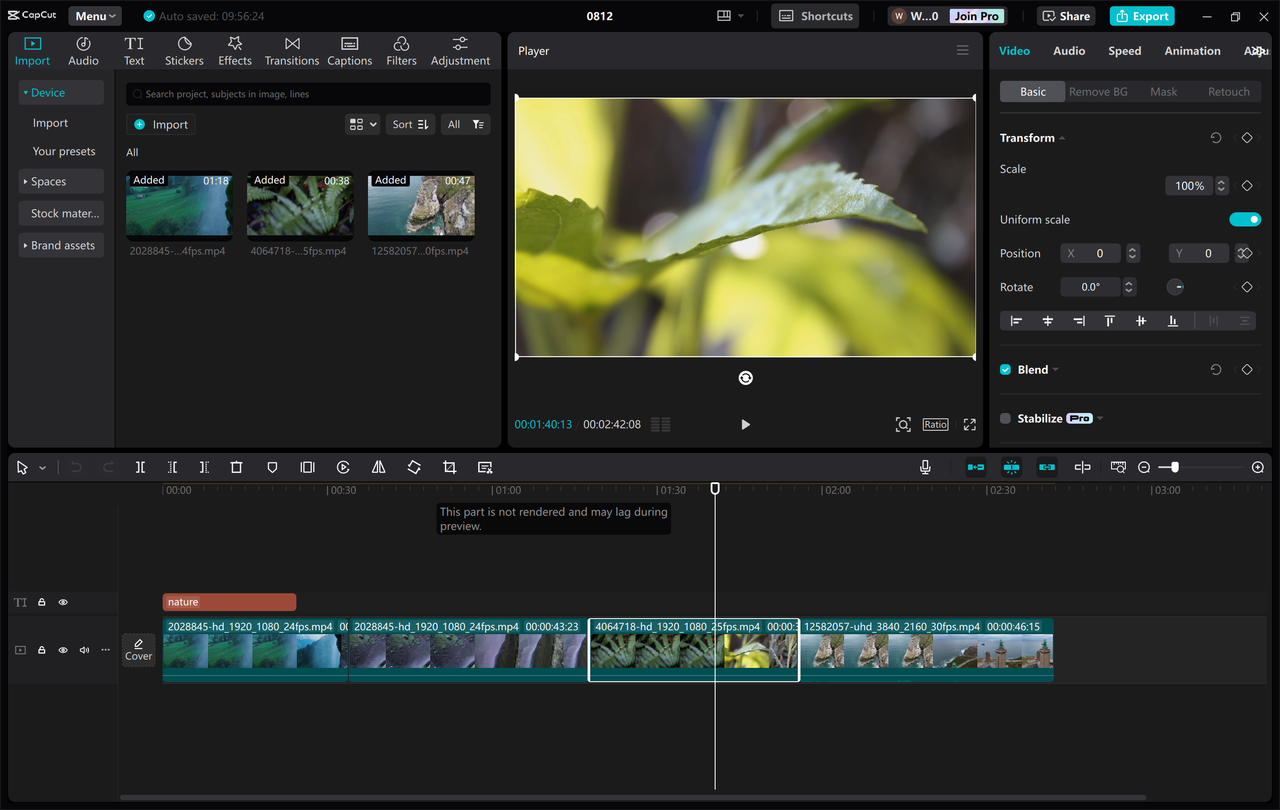
Task: Open the Effects panel in the media bar
Action: click(234, 50)
